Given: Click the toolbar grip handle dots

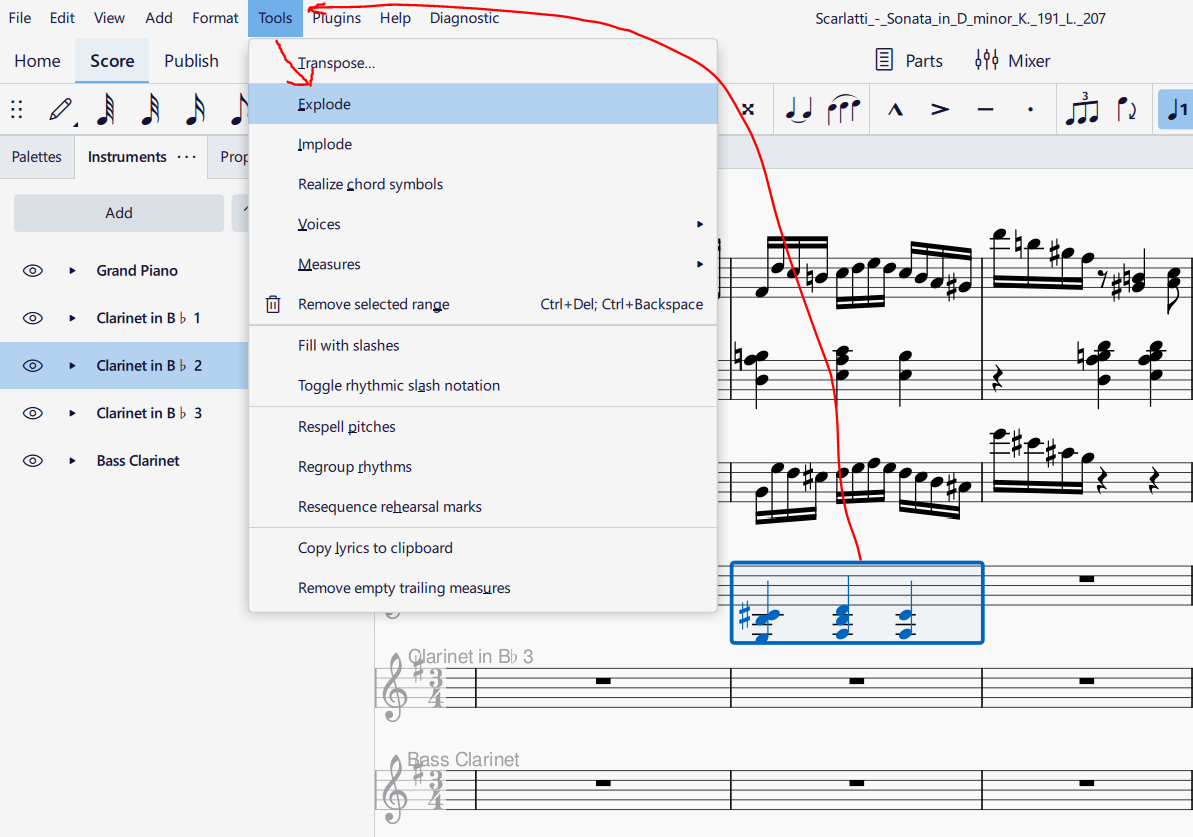Looking at the screenshot, I should pos(17,110).
